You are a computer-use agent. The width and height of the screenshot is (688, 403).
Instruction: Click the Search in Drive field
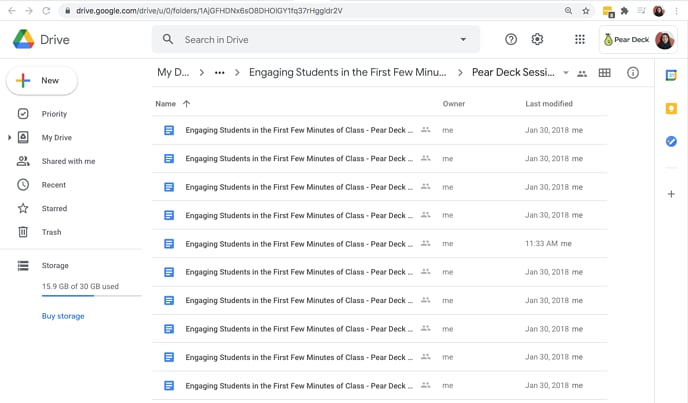coord(316,40)
